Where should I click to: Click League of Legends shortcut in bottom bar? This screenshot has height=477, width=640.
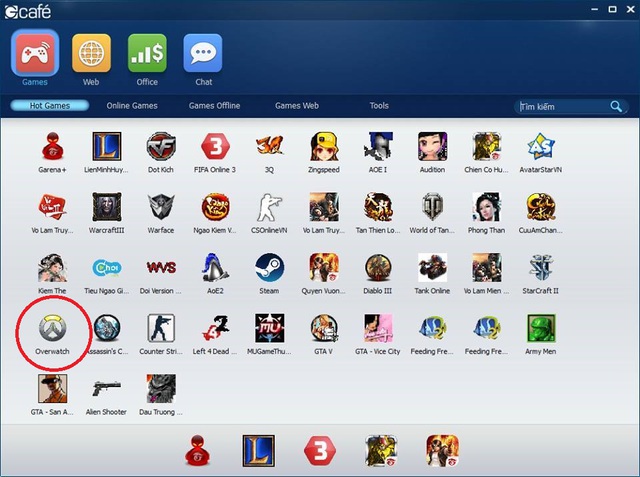coord(259,450)
